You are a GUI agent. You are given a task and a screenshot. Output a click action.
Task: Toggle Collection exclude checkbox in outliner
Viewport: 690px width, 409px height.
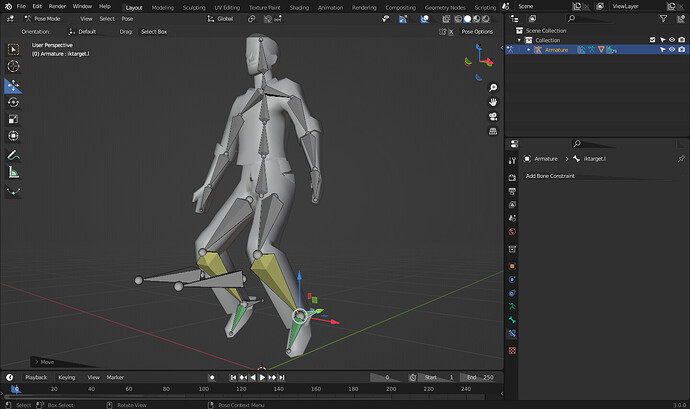(653, 40)
